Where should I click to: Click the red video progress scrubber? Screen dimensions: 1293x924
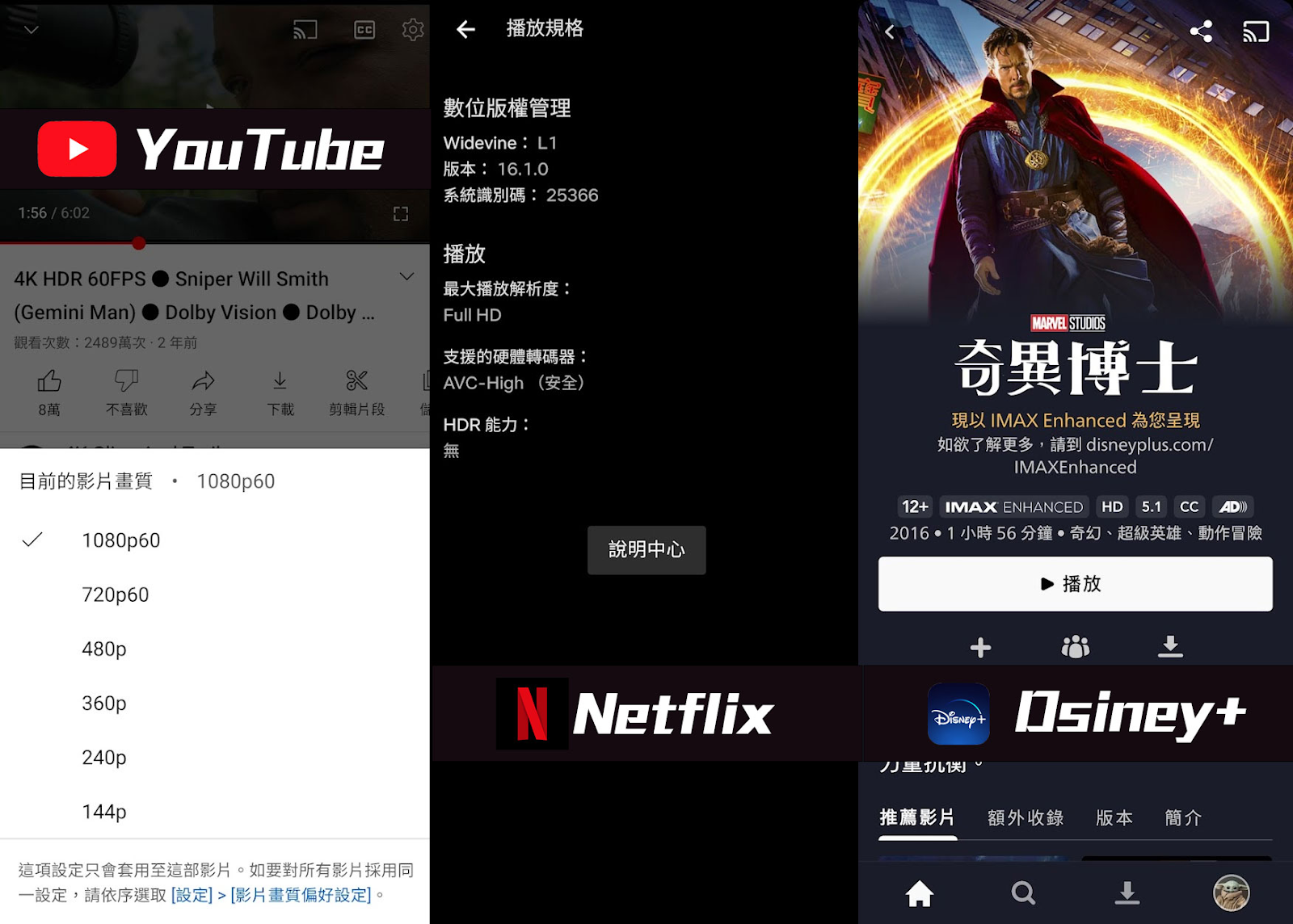[x=139, y=243]
